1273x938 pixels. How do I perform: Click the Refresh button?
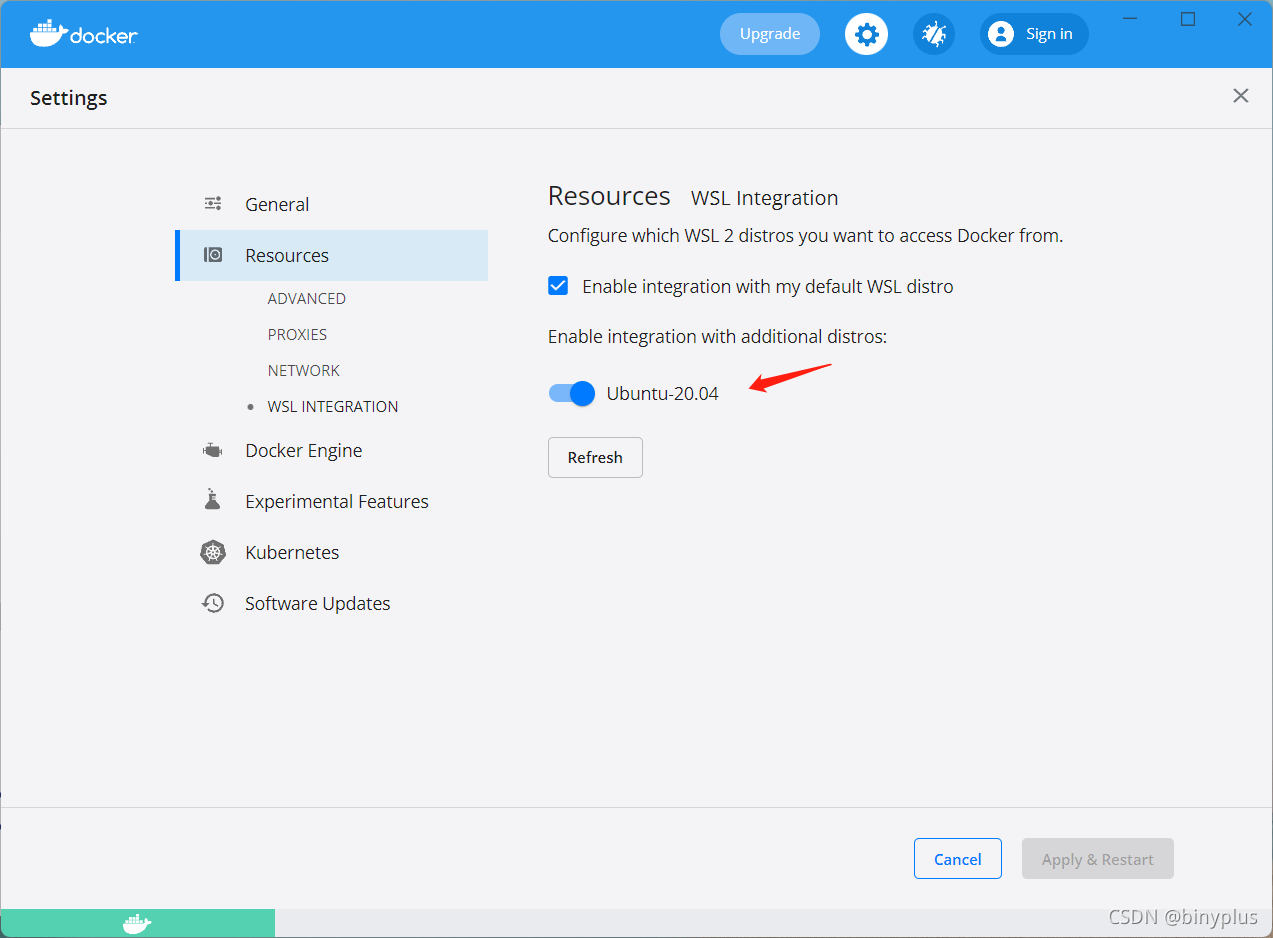595,457
